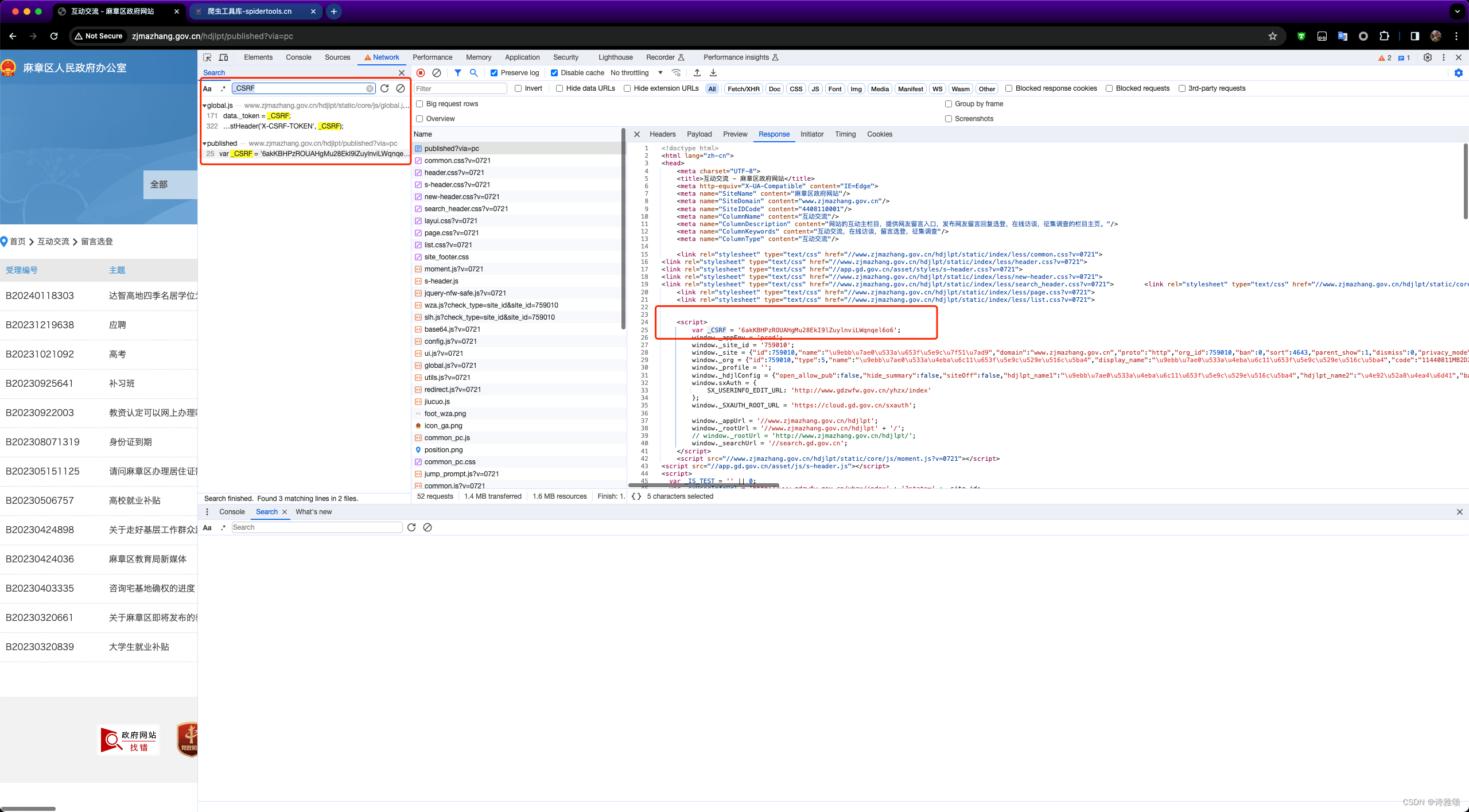Click the export HAR download icon

[x=713, y=73]
